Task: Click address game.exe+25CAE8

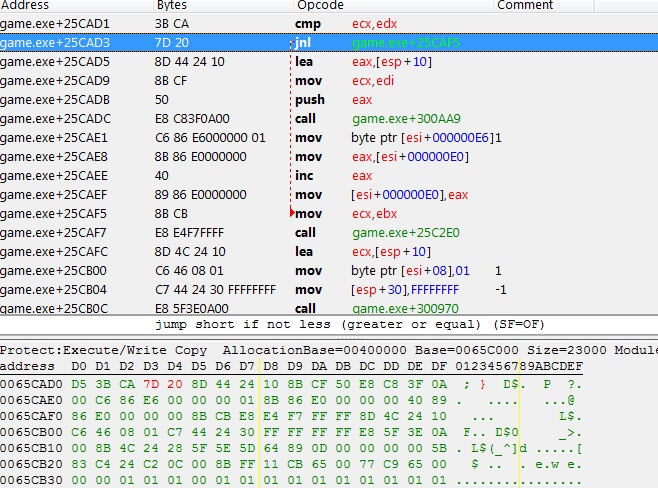Action: tap(54, 157)
